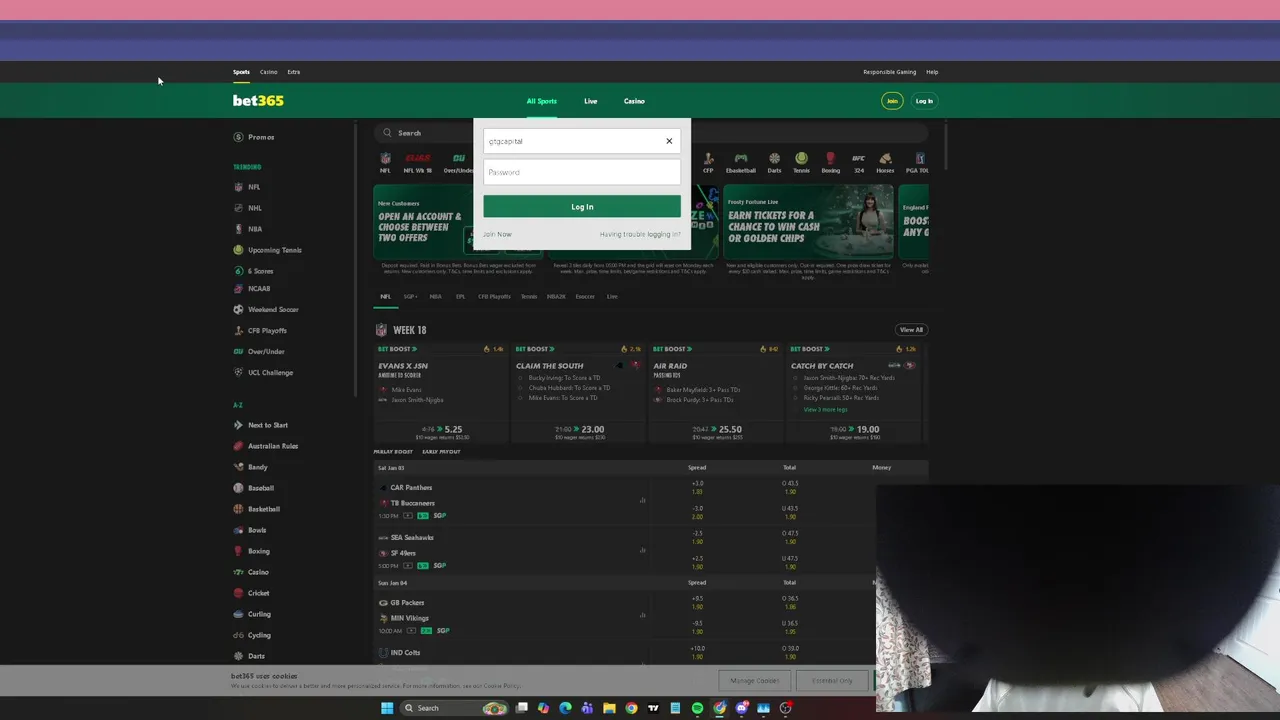Pick the 19.00 Catch By Catch boost
Image resolution: width=1280 pixels, height=720 pixels.
[x=855, y=431]
